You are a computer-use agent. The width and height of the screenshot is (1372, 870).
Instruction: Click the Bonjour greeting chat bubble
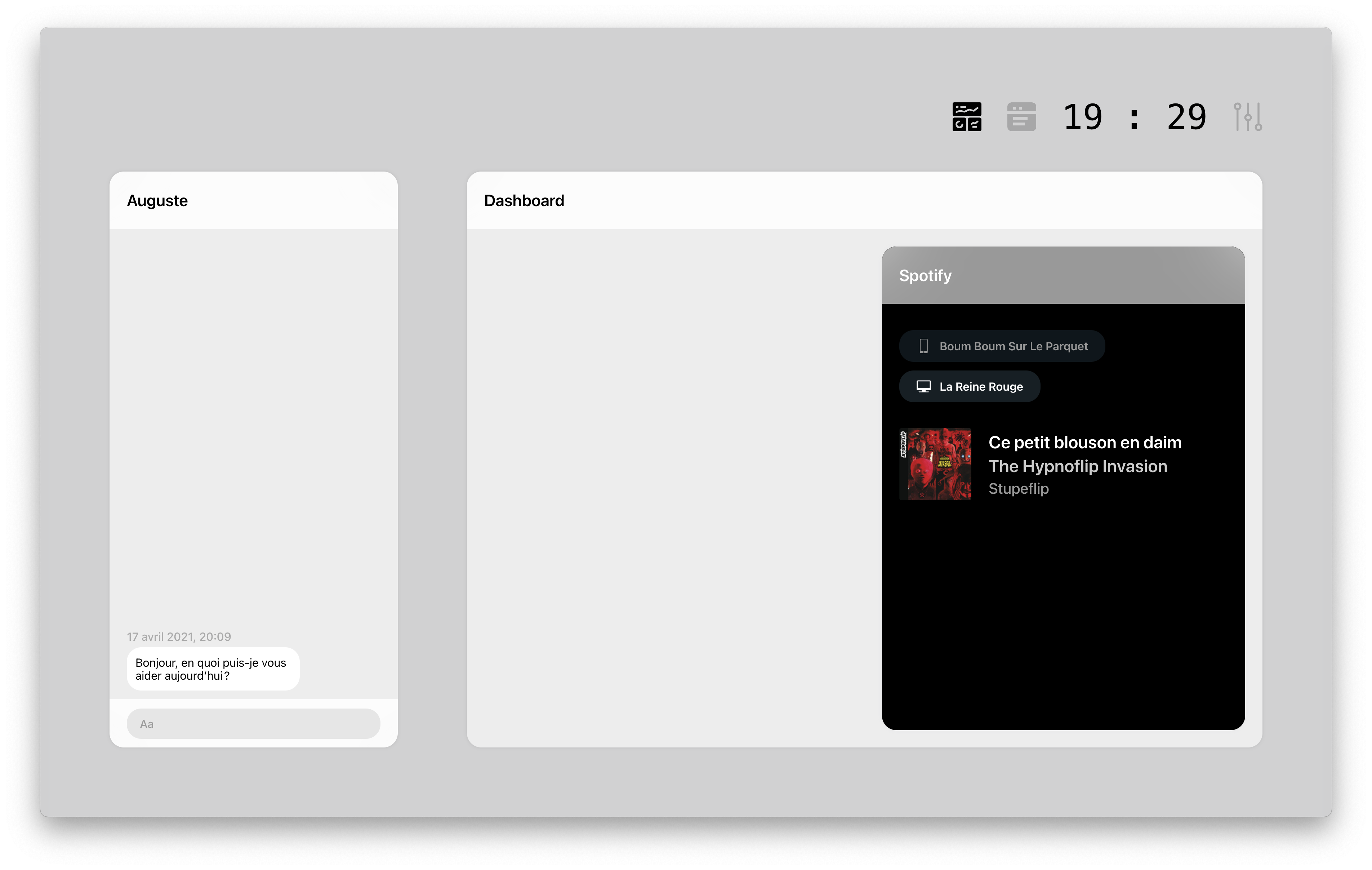click(x=213, y=669)
